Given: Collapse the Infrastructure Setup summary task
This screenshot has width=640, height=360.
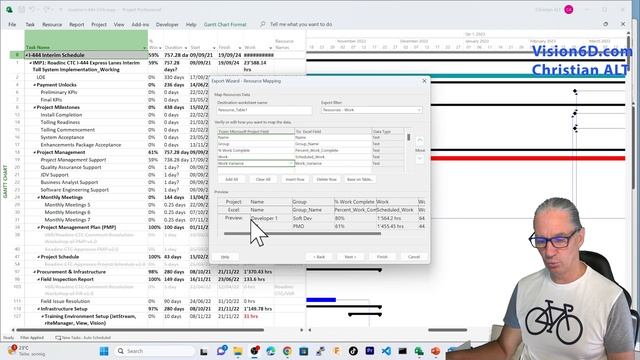Looking at the screenshot, I should tap(39, 309).
